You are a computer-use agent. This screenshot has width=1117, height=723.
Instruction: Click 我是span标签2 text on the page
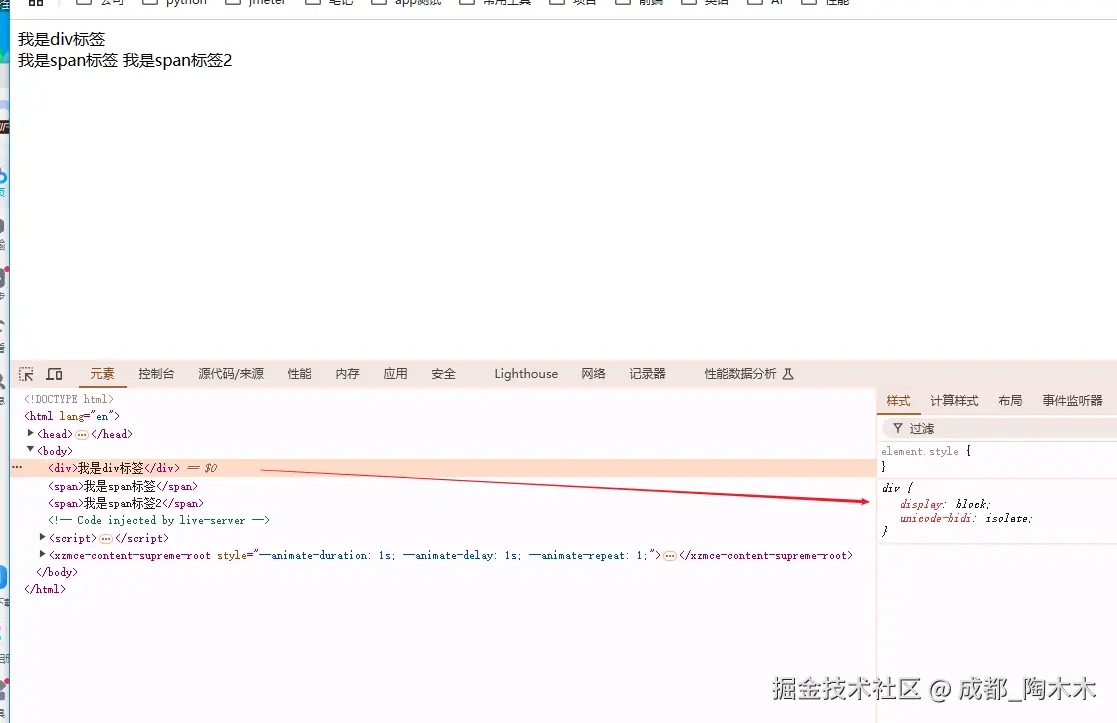pos(177,61)
